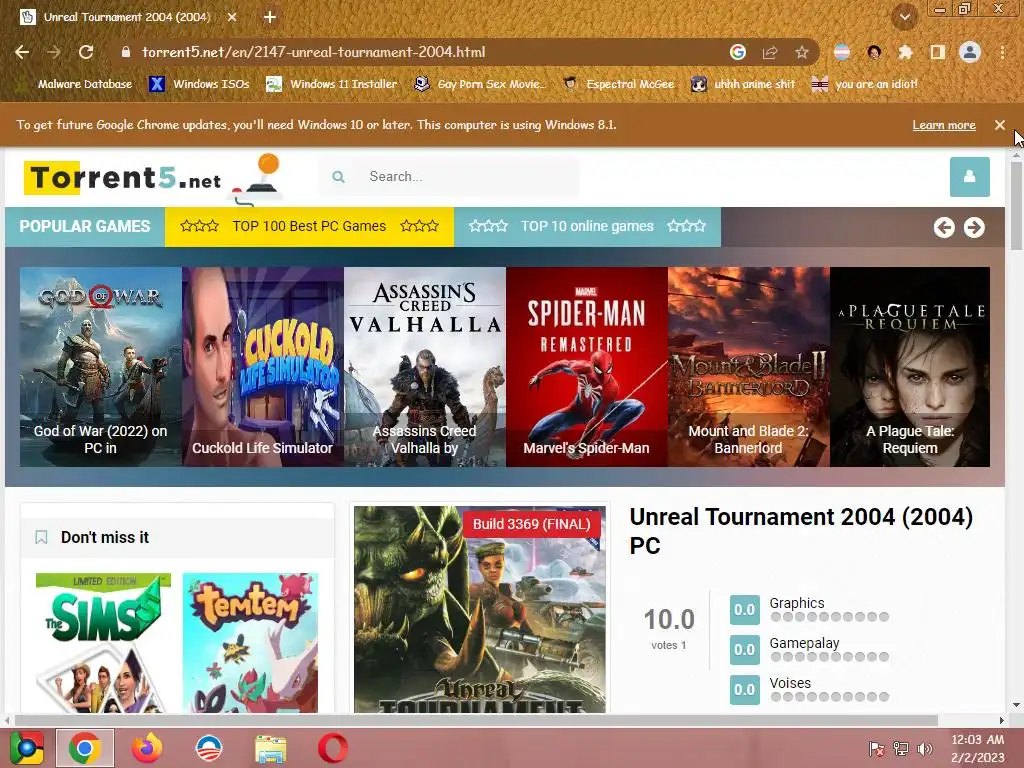Close the Unreal Tournament 2004 tab
Screen dimensions: 1024x768
click(x=232, y=17)
